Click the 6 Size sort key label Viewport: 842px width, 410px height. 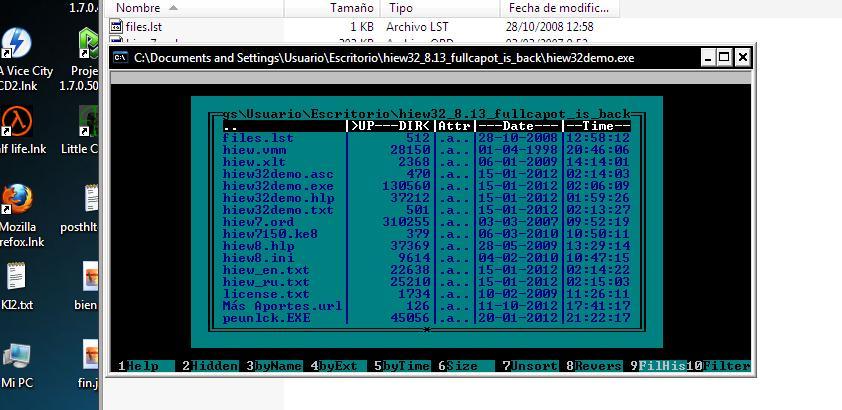point(466,366)
